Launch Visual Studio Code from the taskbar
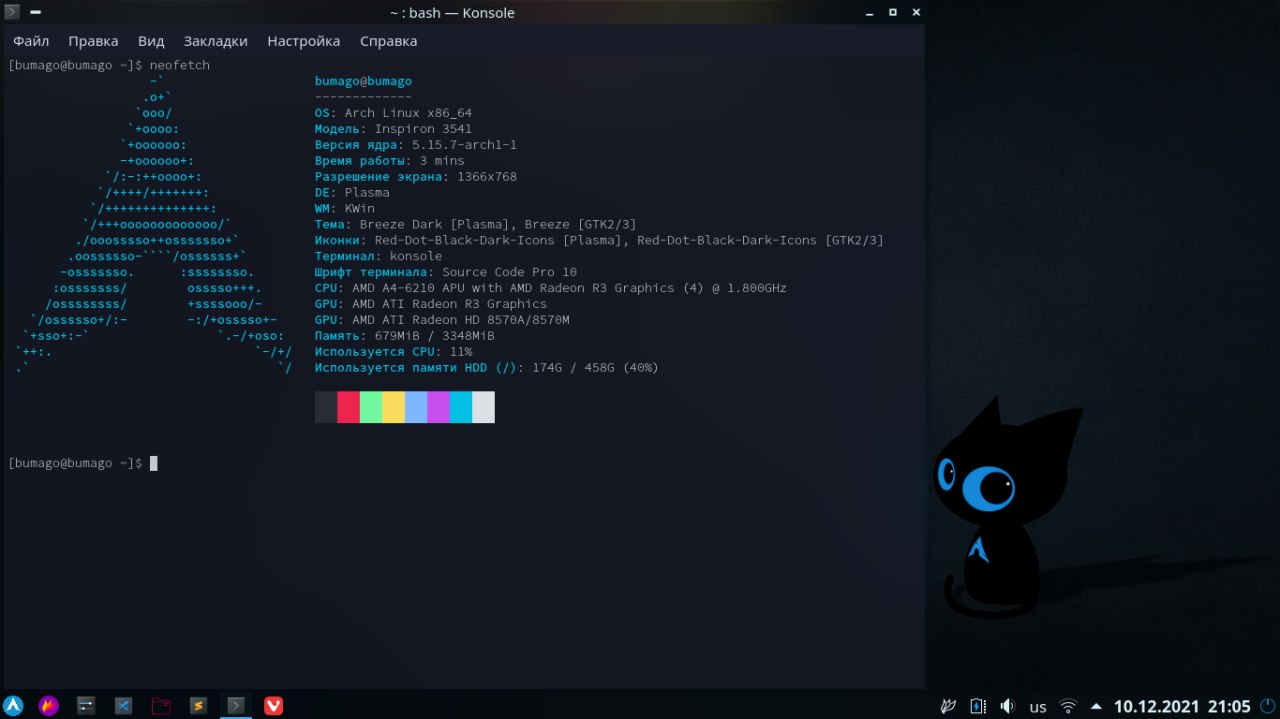 [x=124, y=705]
